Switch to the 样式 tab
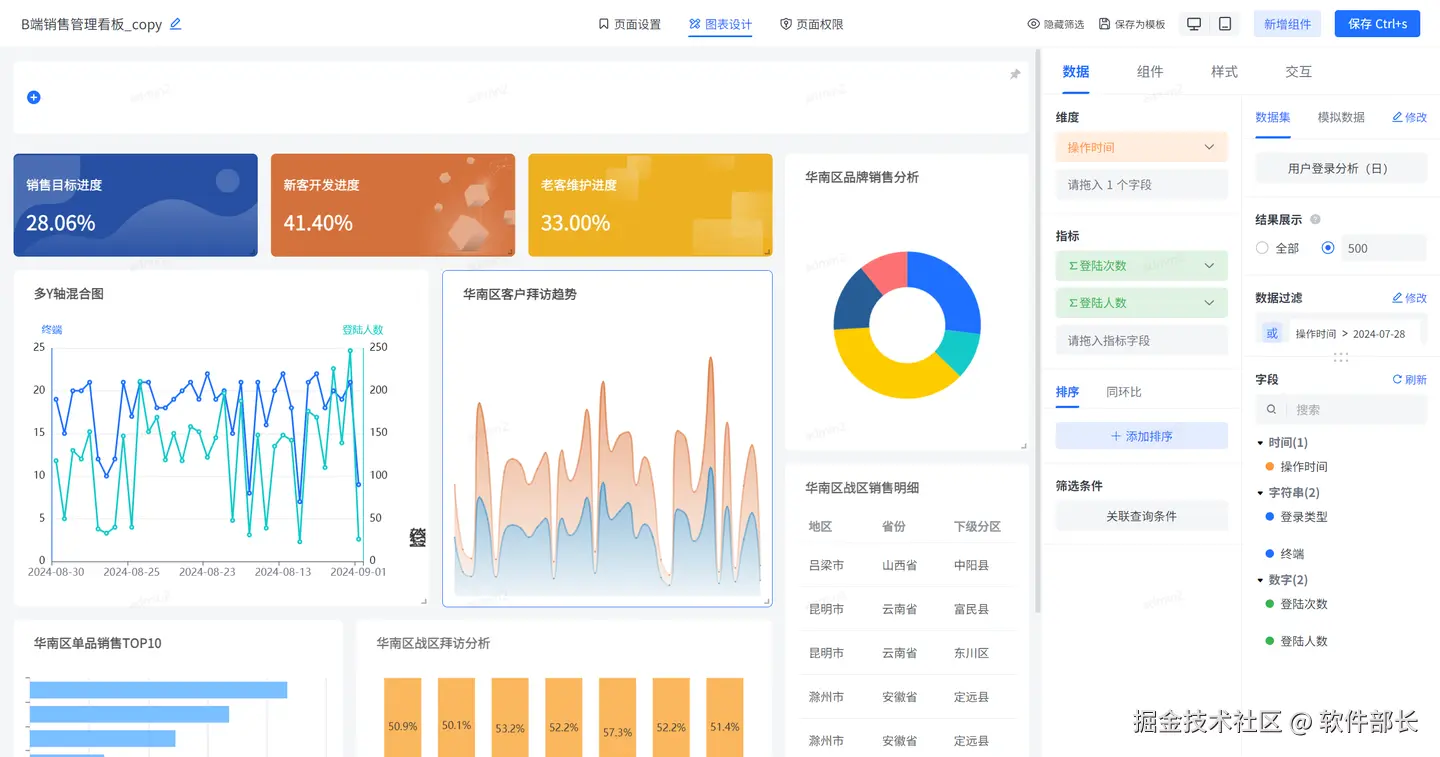This screenshot has width=1440, height=757. 1224,72
